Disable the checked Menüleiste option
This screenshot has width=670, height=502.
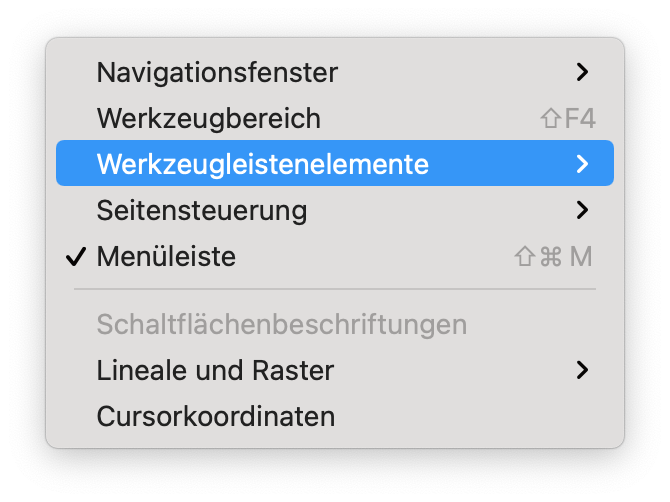click(x=166, y=257)
